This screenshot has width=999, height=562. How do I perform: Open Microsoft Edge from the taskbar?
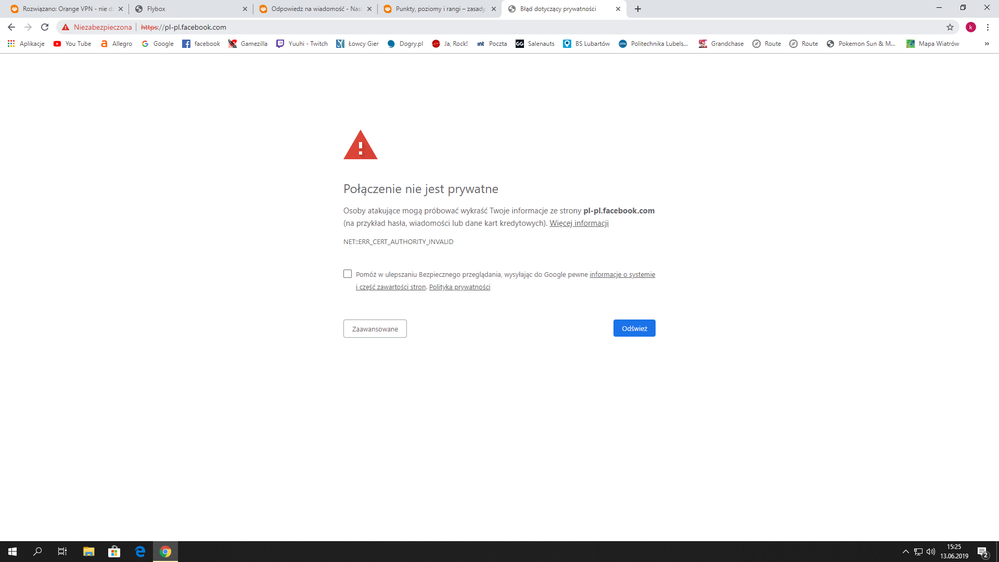(x=140, y=552)
